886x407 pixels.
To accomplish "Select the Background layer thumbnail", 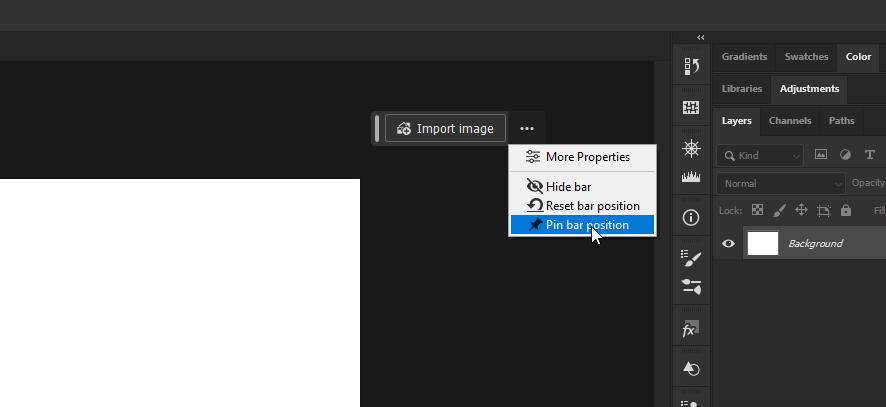I will tap(763, 243).
